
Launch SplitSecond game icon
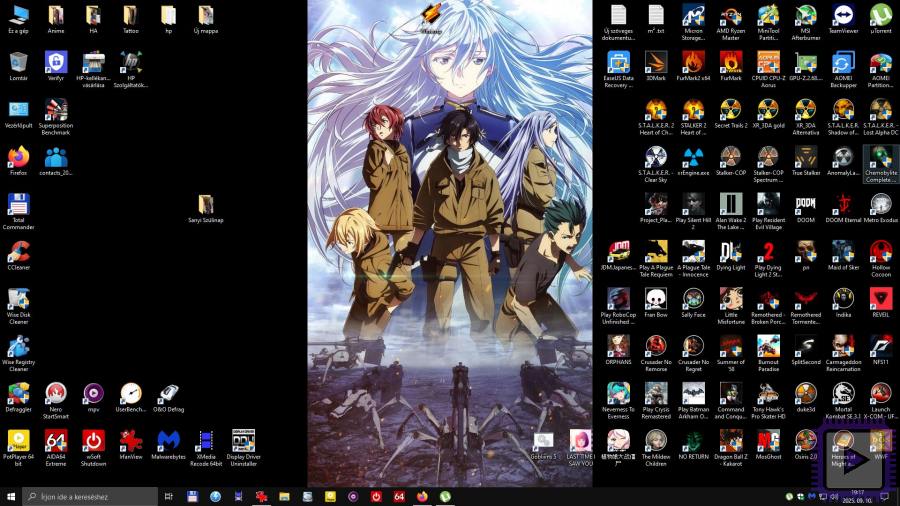(806, 351)
